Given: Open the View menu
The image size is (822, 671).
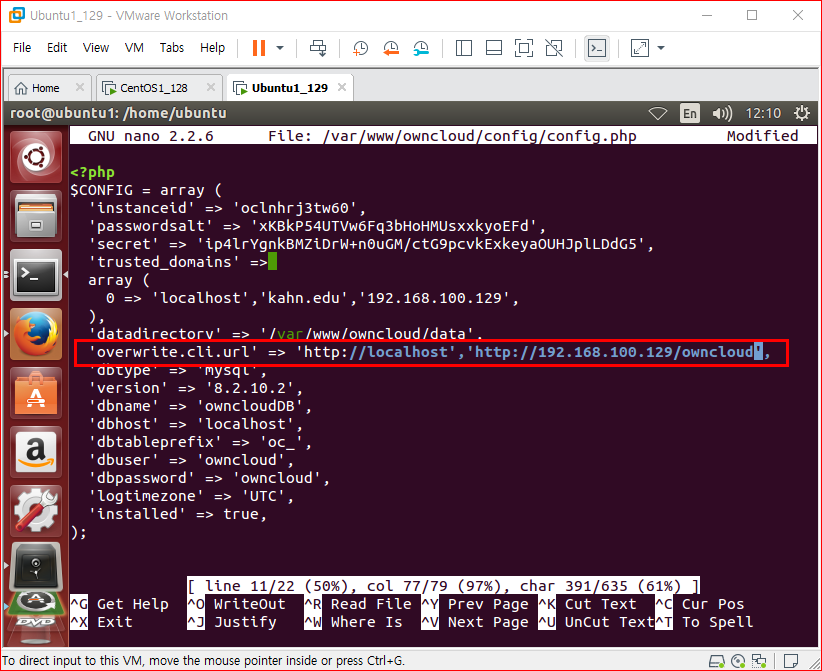Looking at the screenshot, I should click(x=95, y=48).
